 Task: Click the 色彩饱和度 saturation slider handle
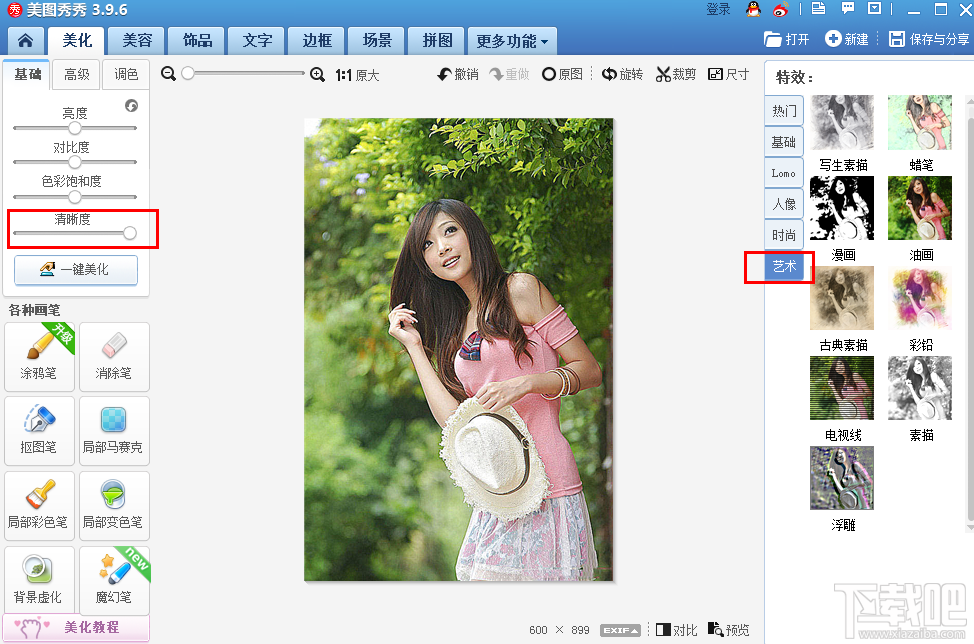pyautogui.click(x=75, y=197)
